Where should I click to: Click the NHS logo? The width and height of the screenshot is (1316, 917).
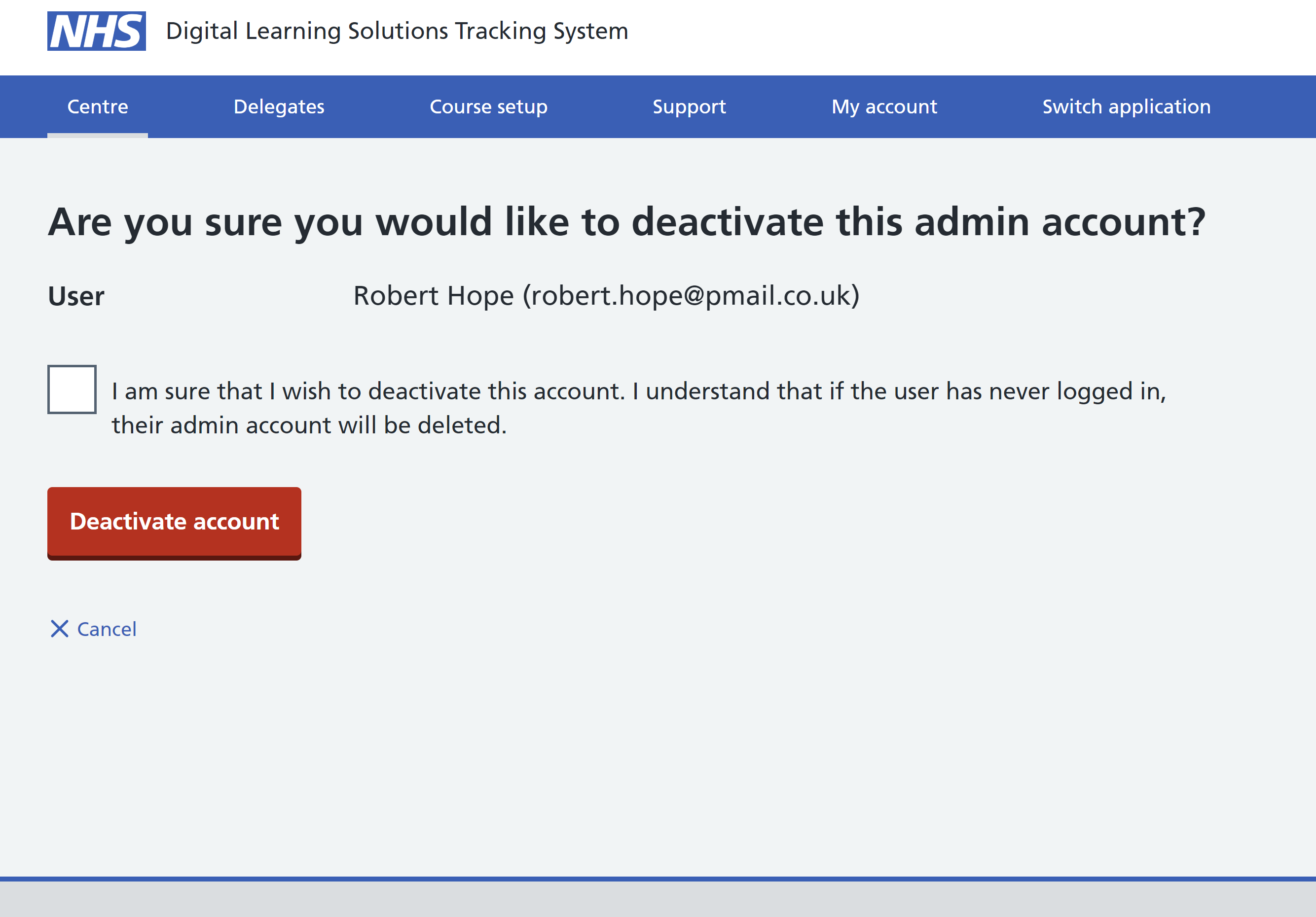click(x=96, y=31)
